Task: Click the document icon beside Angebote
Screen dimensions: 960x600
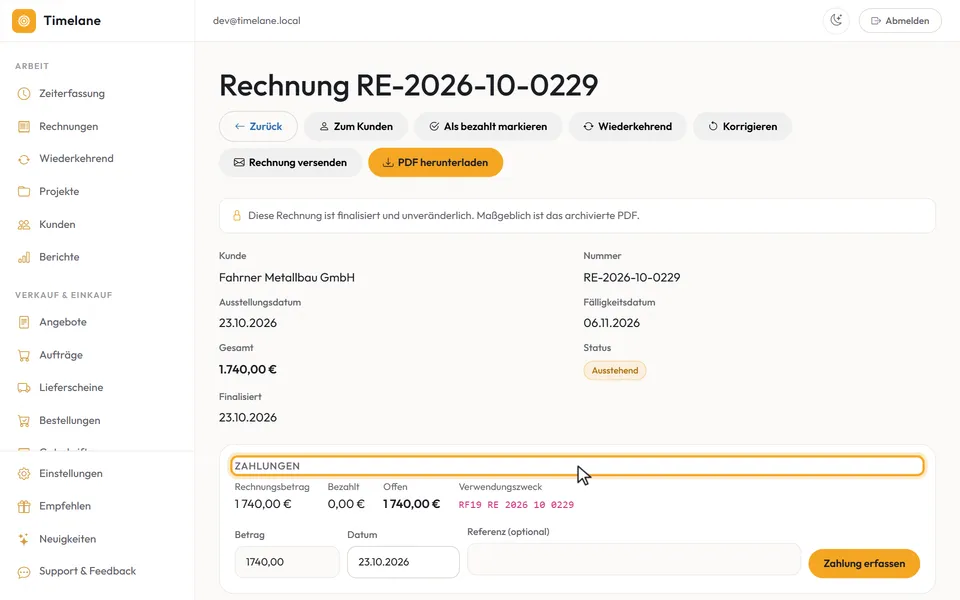Action: click(24, 322)
